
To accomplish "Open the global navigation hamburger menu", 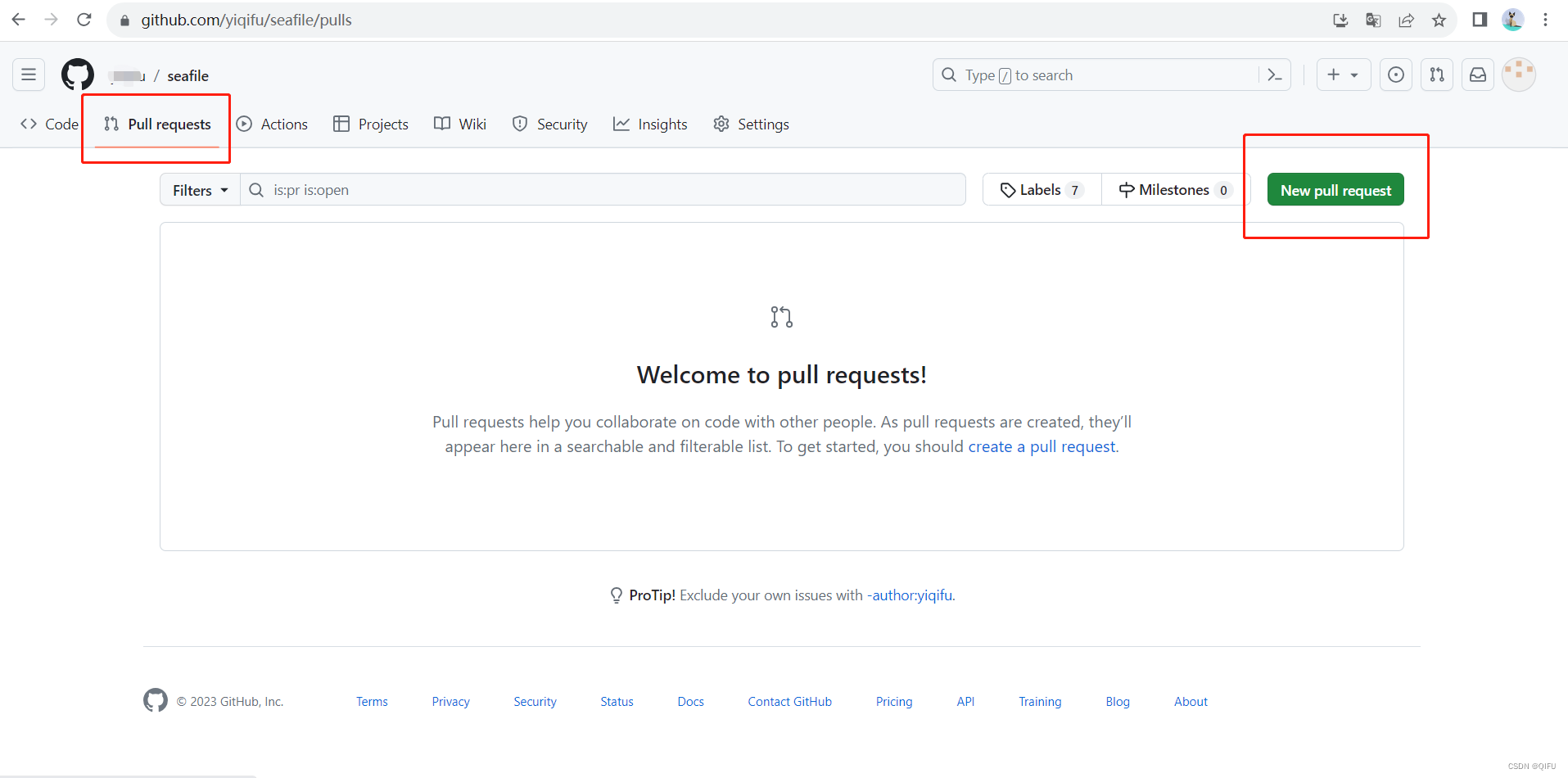I will click(27, 75).
